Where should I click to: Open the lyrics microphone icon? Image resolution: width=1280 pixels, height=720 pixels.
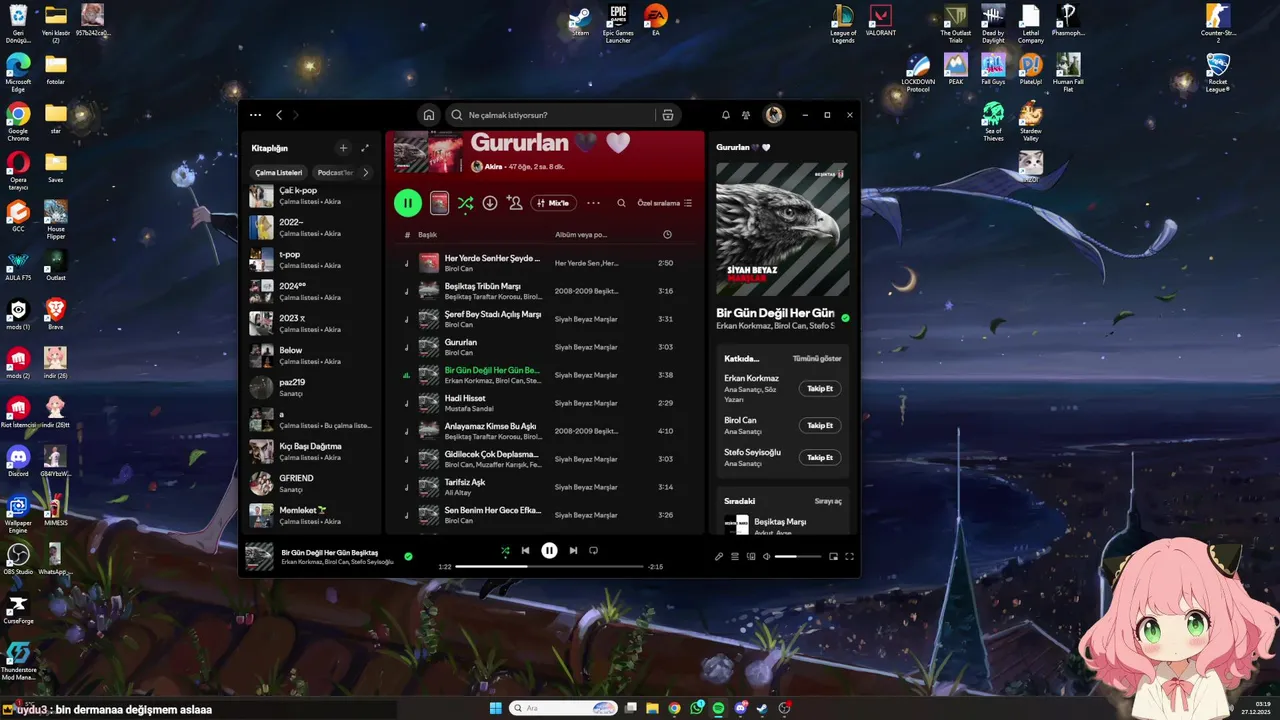(719, 556)
